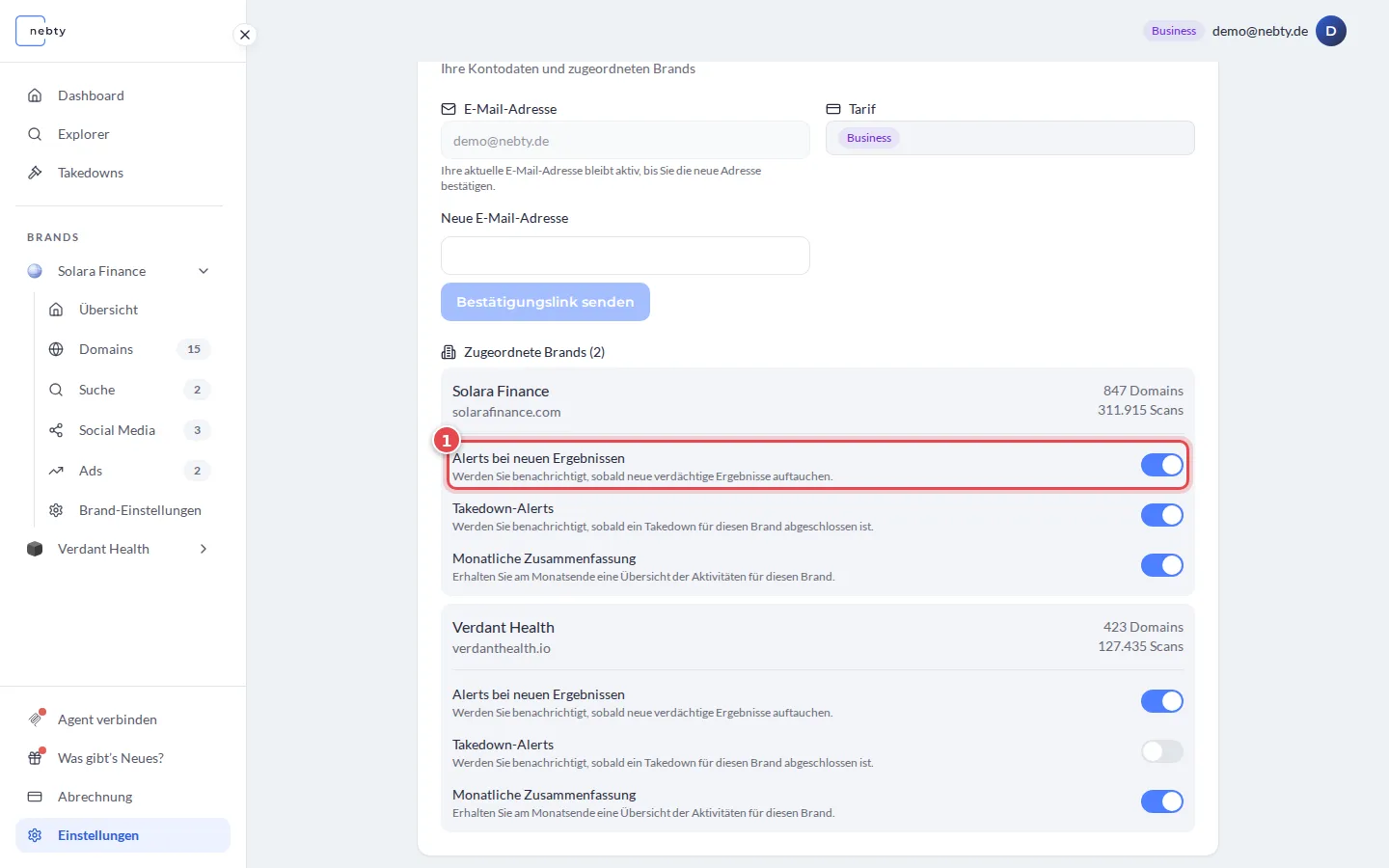Click the nebty logo

(x=41, y=31)
